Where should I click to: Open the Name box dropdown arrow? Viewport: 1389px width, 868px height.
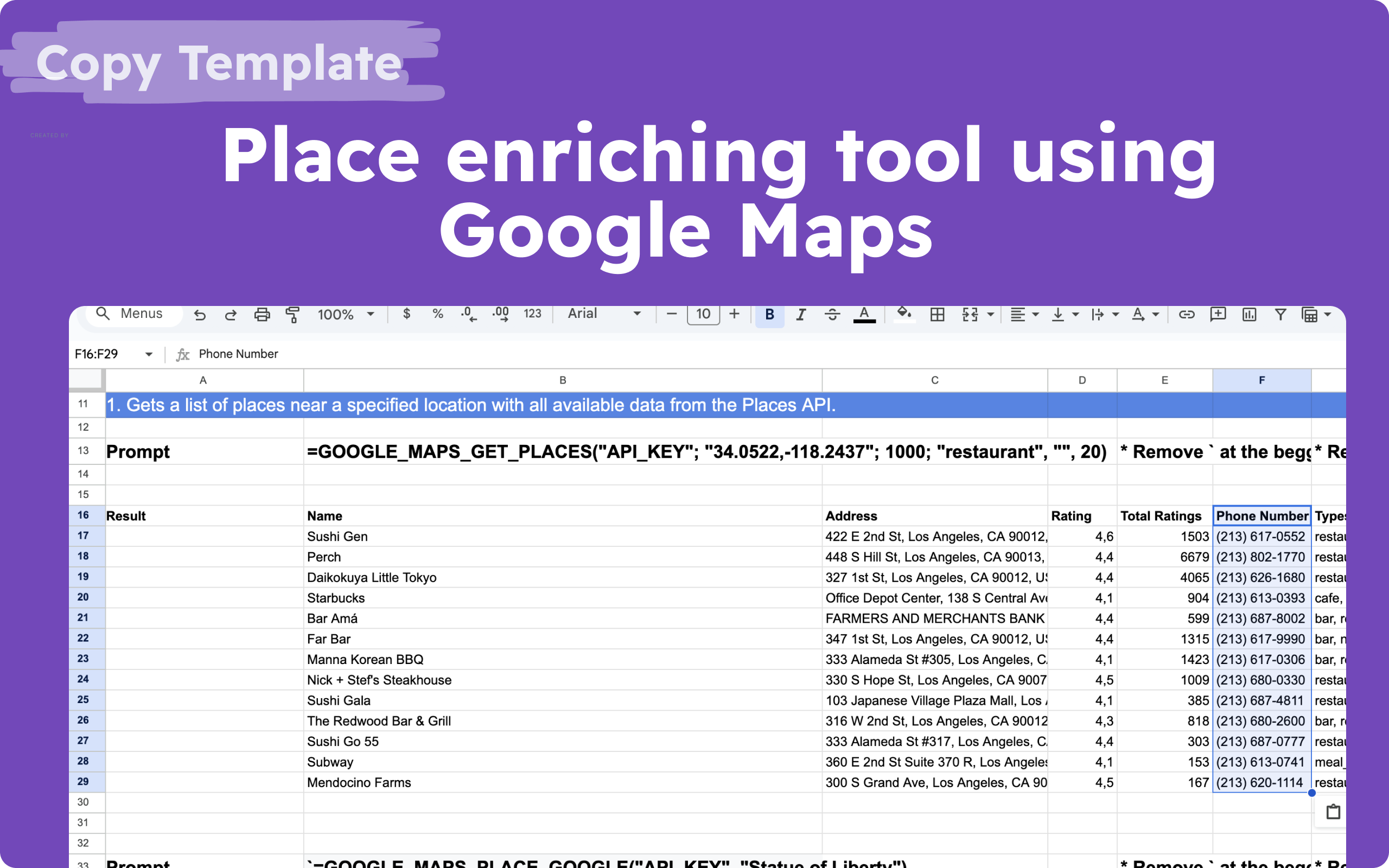[149, 354]
